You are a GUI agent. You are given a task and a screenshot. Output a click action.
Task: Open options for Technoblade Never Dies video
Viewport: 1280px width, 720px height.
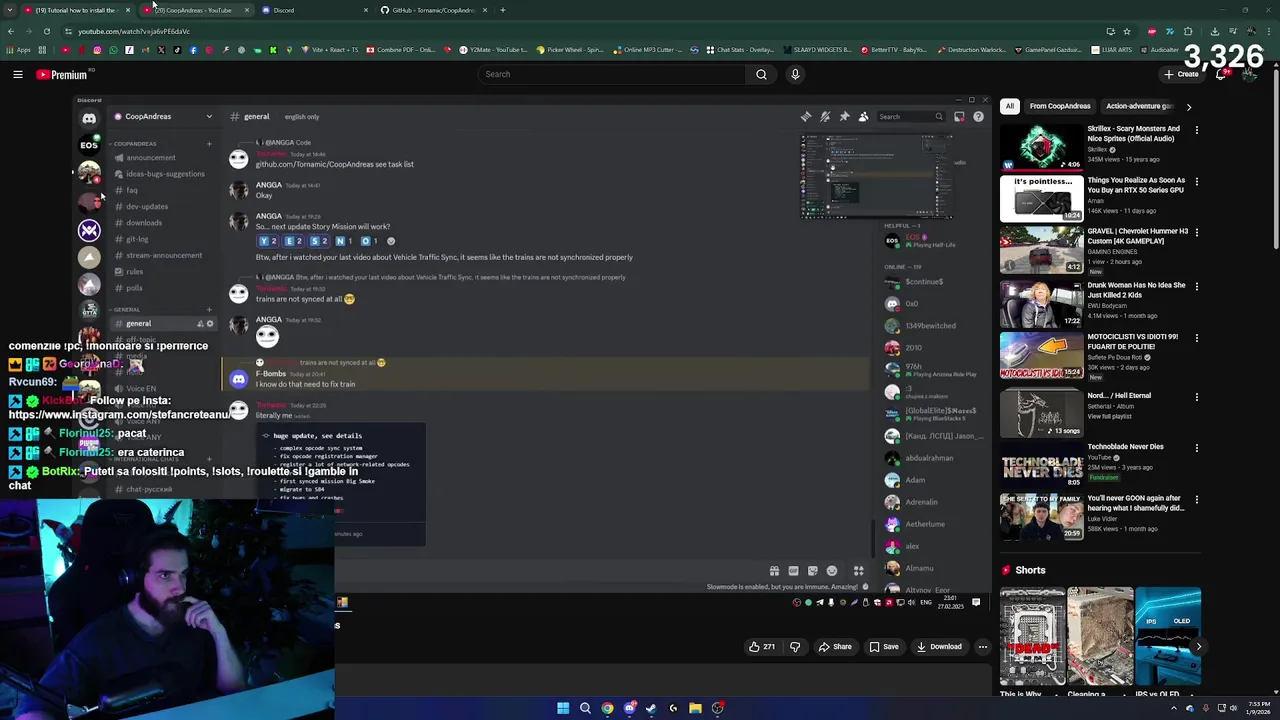point(1196,448)
